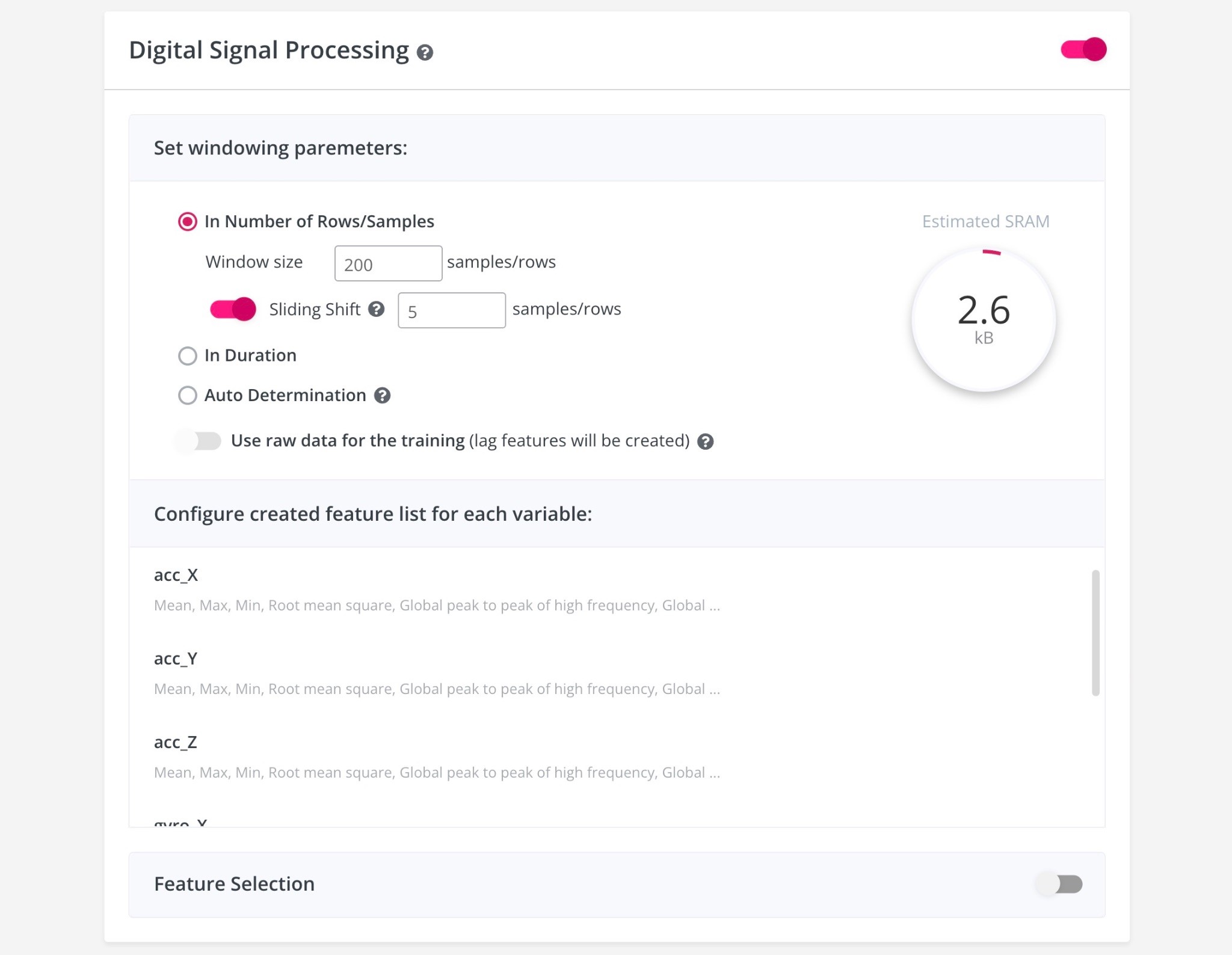Click the Sliding Shift help icon
Viewport: 1232px width, 955px height.
377,309
